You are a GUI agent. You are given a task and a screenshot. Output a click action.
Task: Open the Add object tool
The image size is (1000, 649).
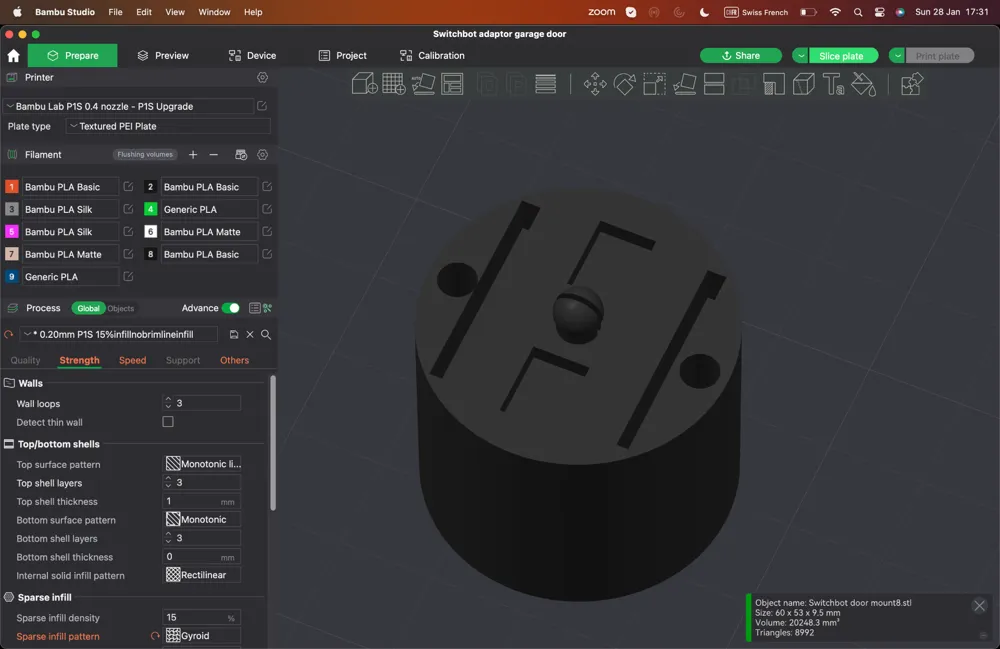point(363,84)
